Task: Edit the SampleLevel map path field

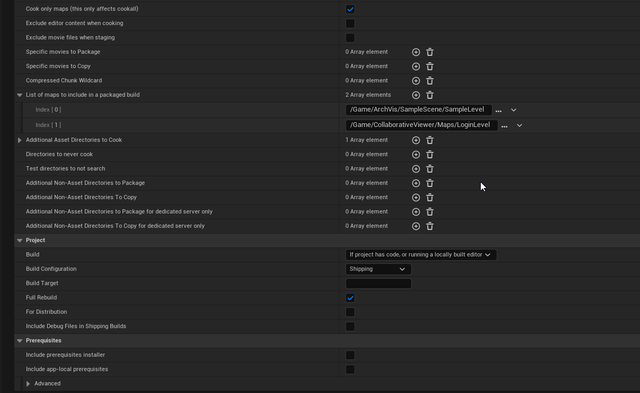Action: 418,109
